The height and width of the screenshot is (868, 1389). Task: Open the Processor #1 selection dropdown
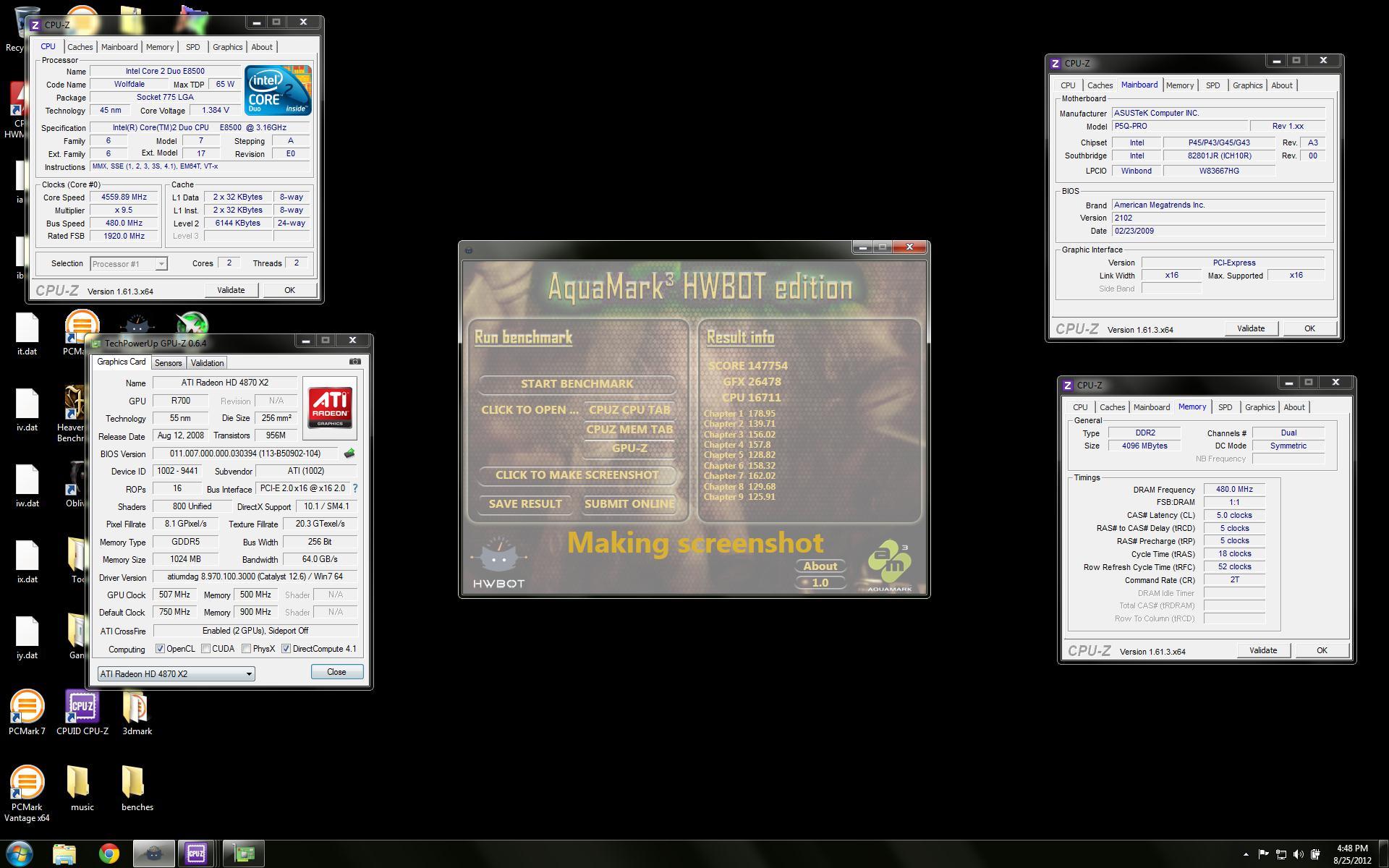pos(128,264)
